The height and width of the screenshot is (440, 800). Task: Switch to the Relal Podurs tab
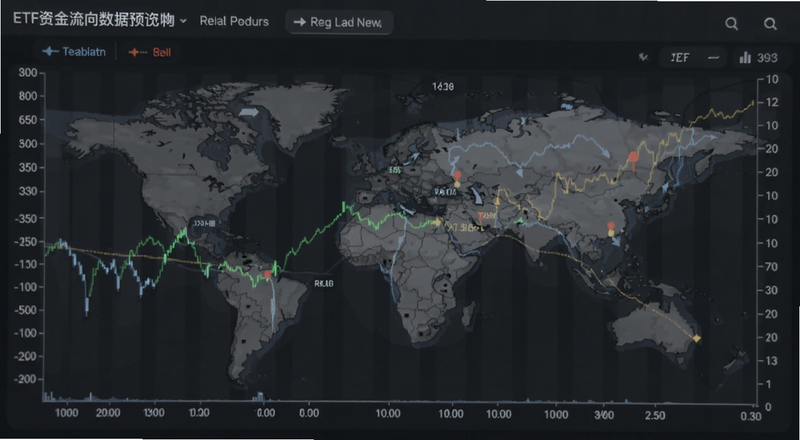click(234, 21)
